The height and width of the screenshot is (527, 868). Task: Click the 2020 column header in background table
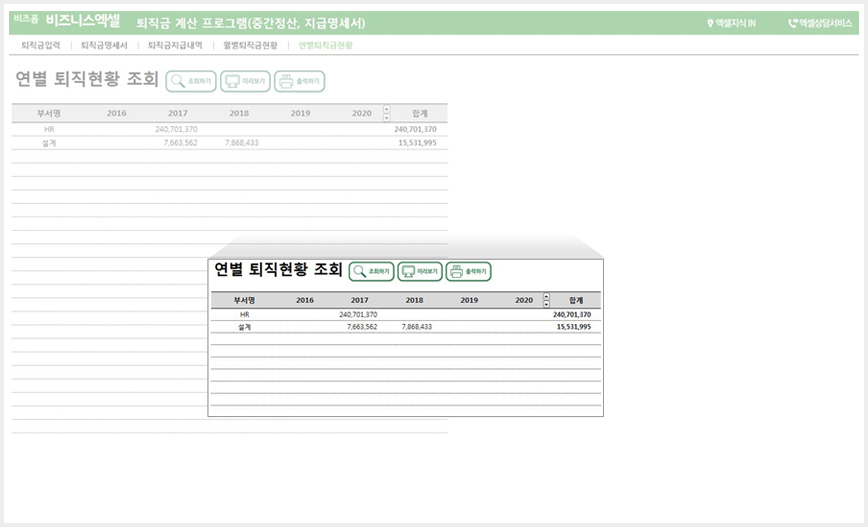click(361, 113)
